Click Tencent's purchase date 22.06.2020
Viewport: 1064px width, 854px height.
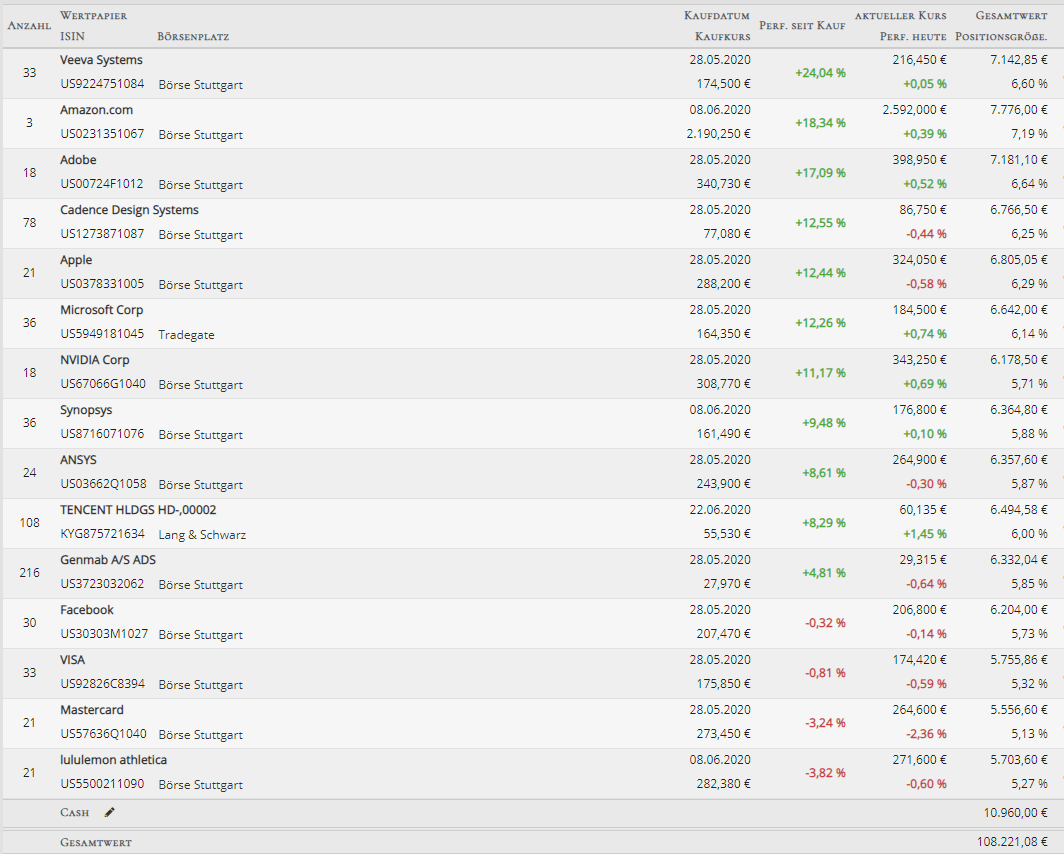[720, 510]
